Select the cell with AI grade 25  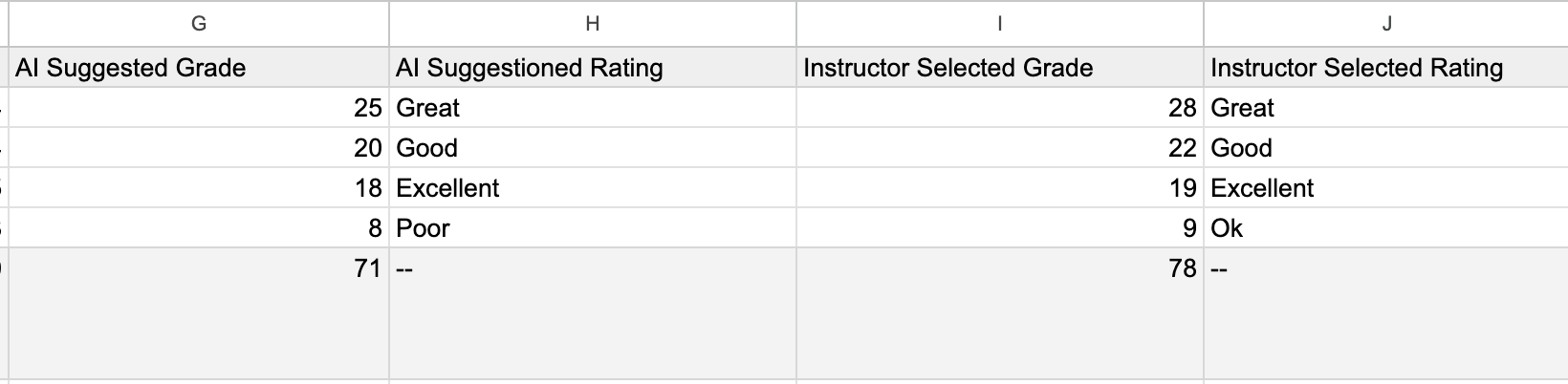coord(199,108)
